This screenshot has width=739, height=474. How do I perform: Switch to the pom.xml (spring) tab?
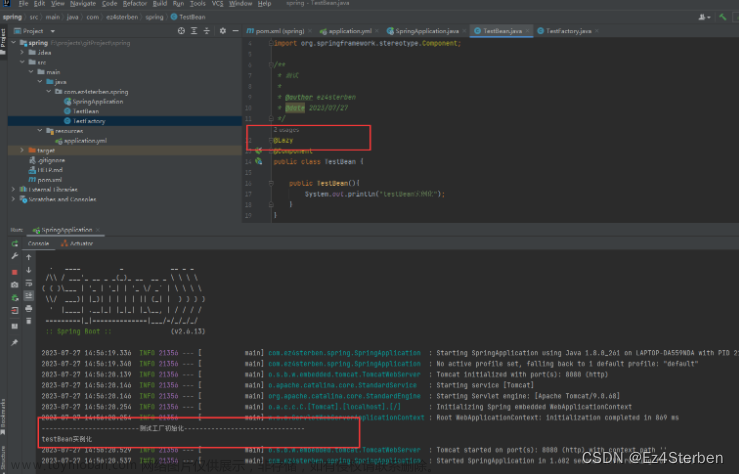tap(276, 31)
